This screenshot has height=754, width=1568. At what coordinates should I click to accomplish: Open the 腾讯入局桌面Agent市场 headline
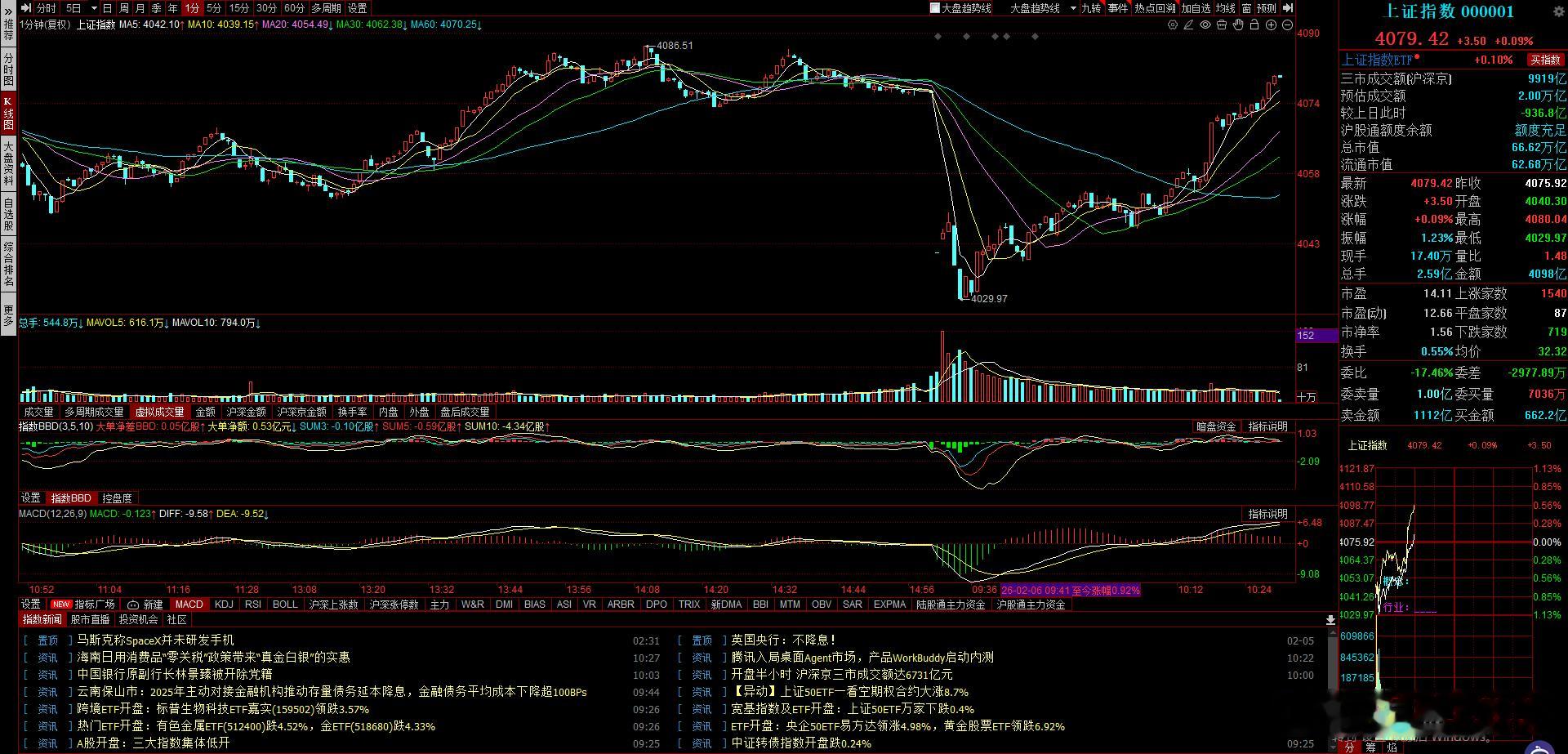[x=862, y=658]
